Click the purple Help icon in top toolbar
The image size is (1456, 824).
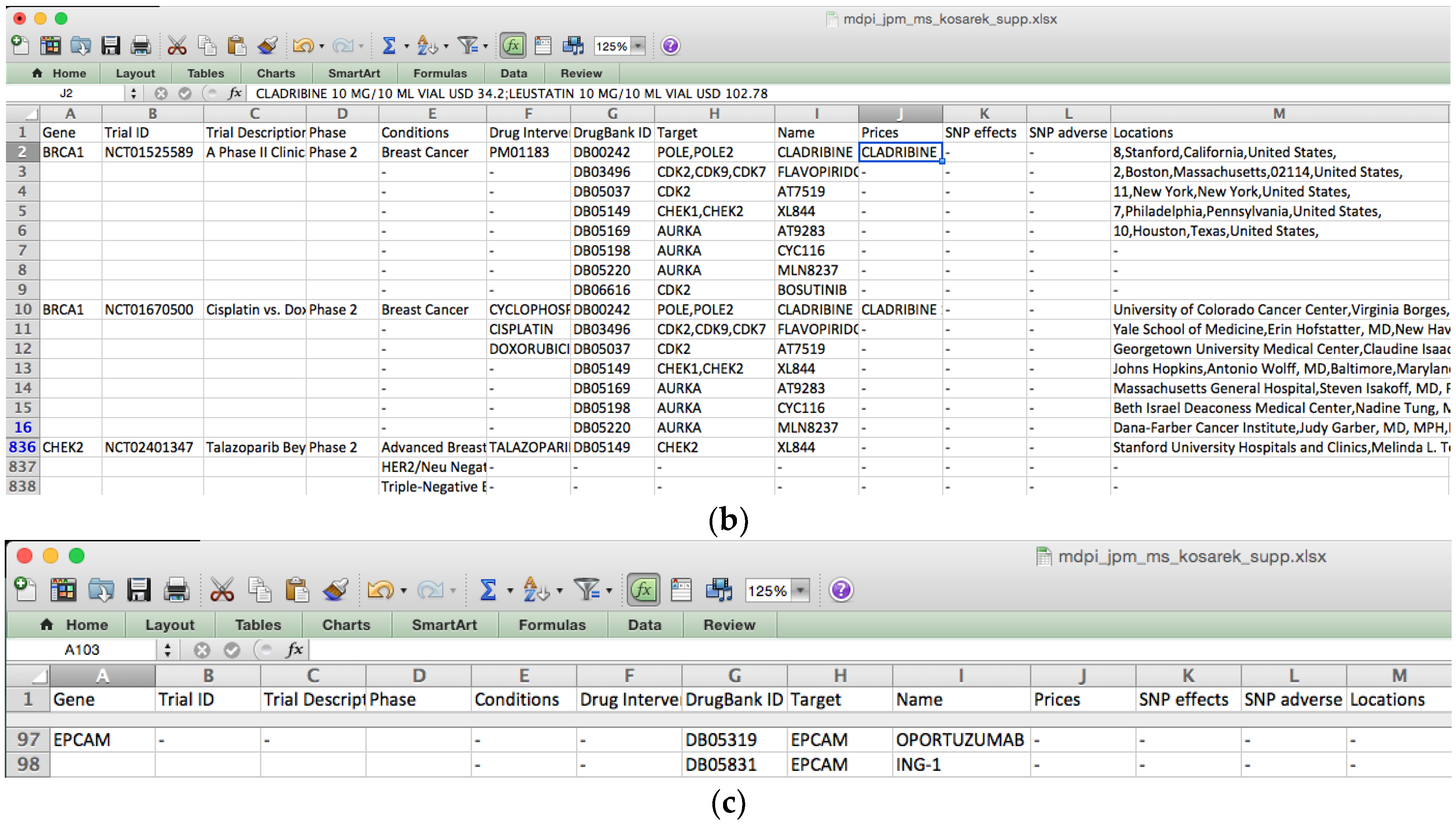coord(670,46)
